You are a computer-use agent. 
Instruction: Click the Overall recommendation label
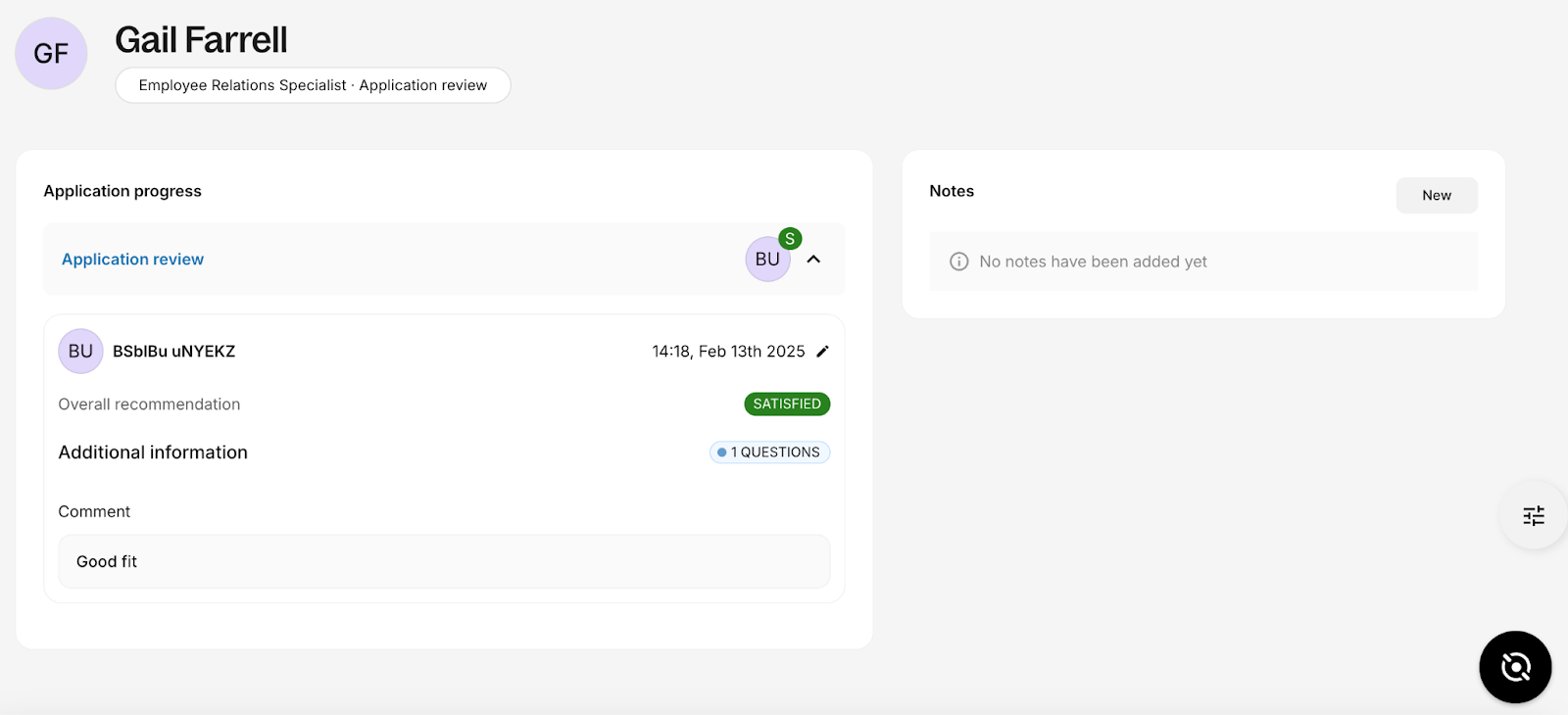coord(149,405)
